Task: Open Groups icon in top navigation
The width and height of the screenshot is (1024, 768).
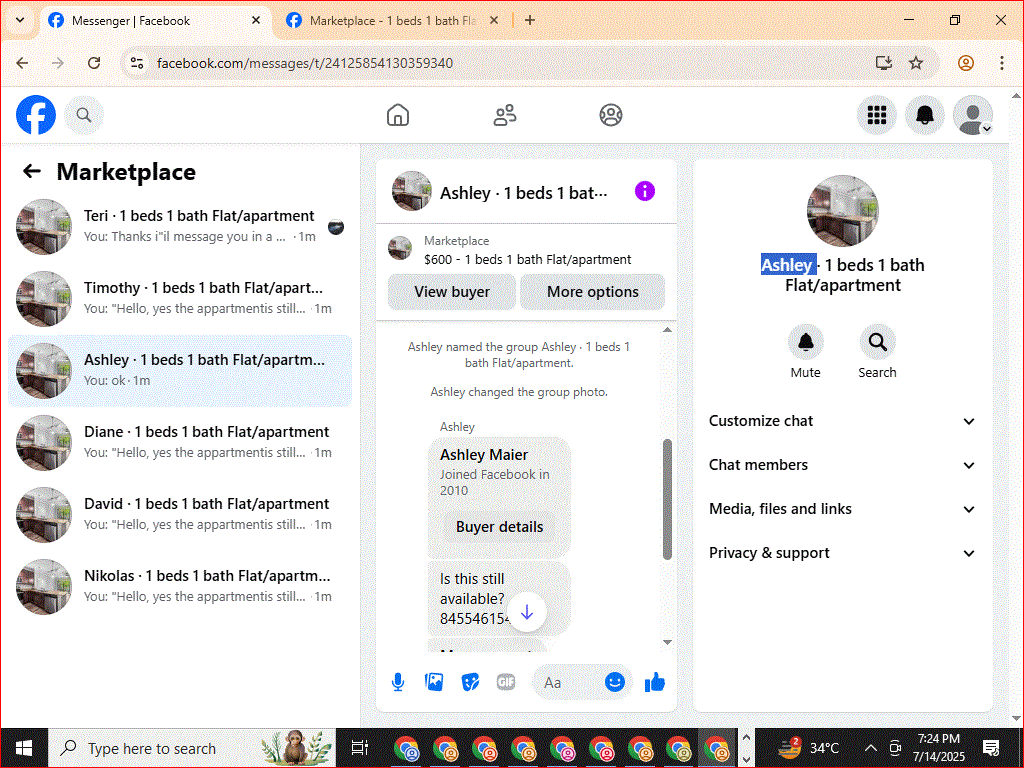Action: pos(611,115)
